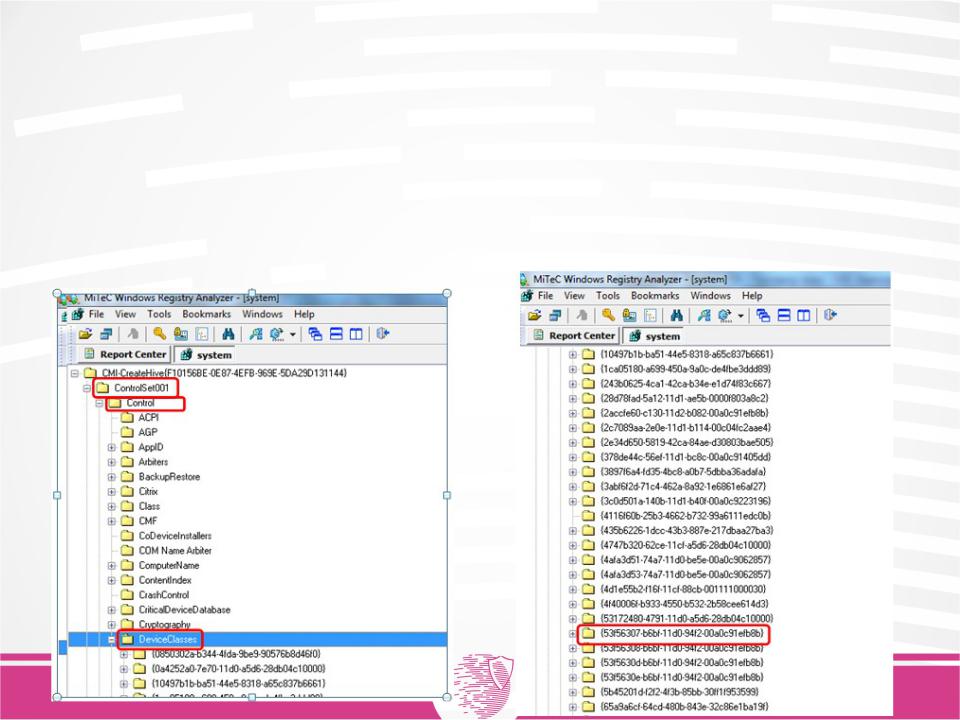Open the Bookmarks menu in left window

pyautogui.click(x=206, y=314)
